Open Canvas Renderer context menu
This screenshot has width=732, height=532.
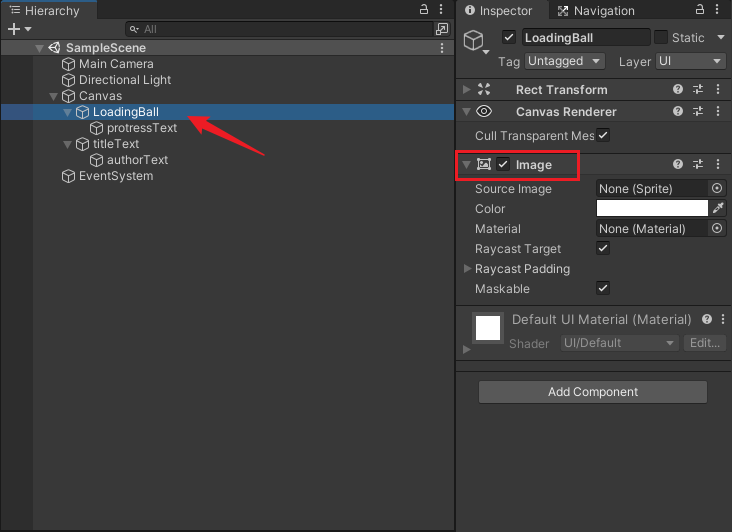point(718,111)
